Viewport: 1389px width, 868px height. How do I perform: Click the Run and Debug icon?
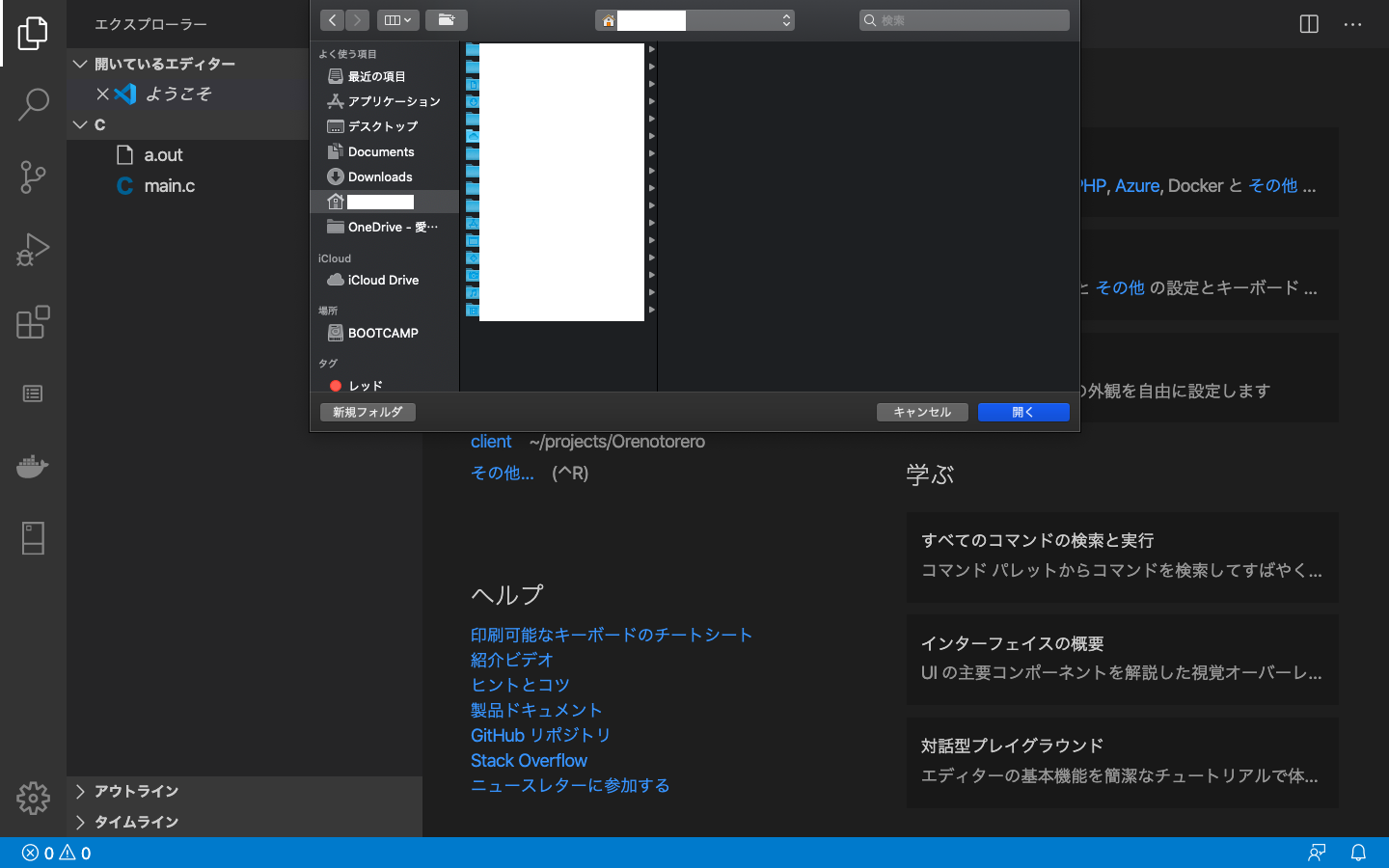tap(34, 250)
